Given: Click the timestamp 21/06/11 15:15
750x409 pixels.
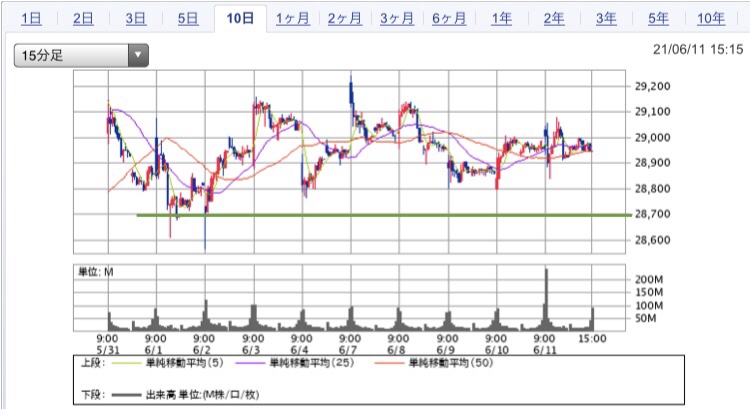Looking at the screenshot, I should (x=698, y=49).
